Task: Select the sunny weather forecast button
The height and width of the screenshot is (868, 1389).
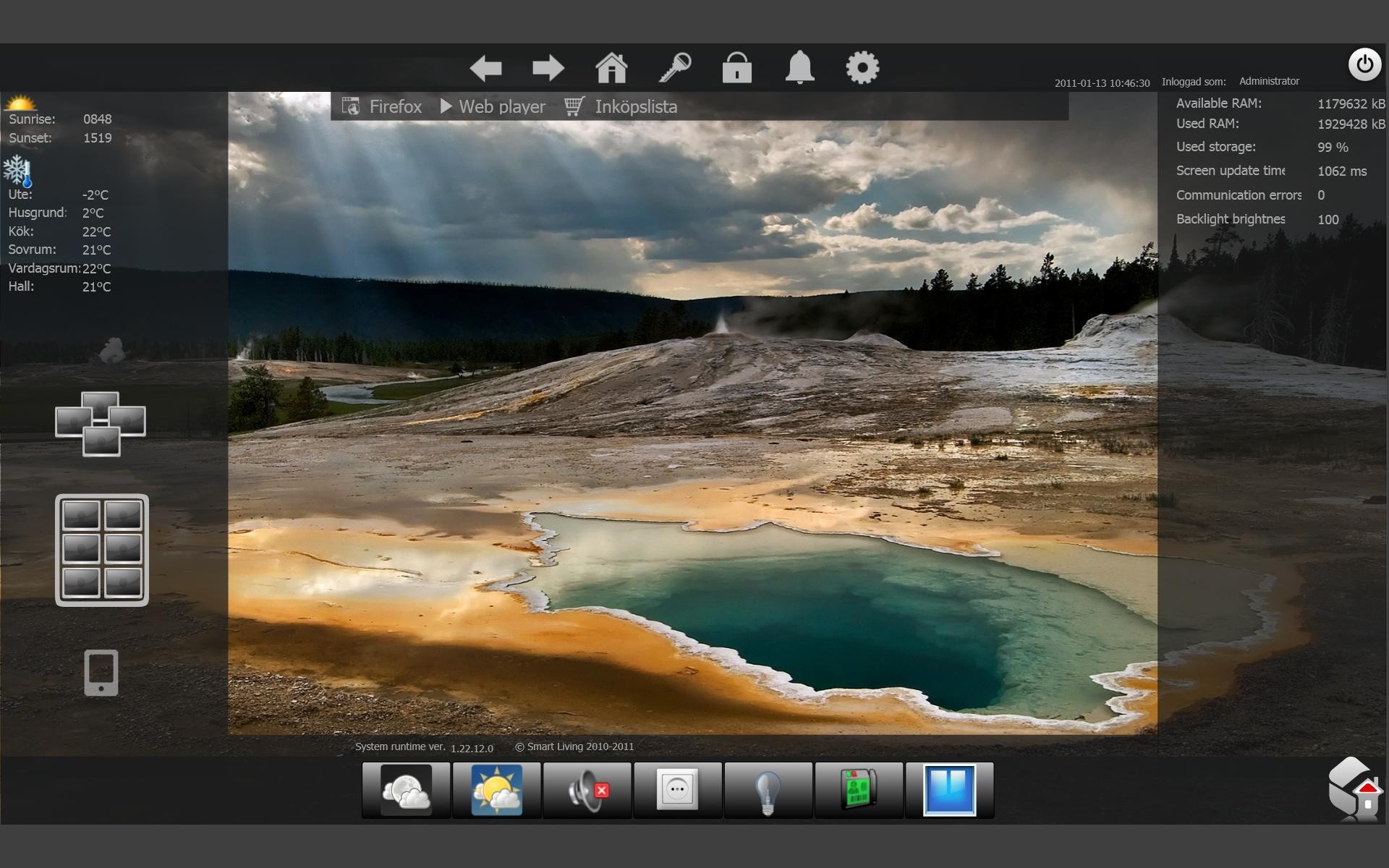Action: (x=497, y=790)
